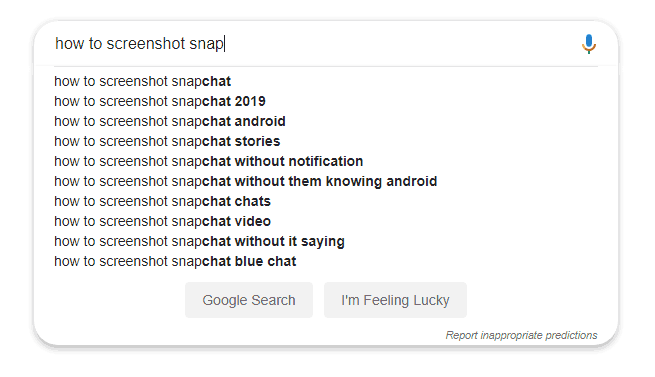This screenshot has height=377, width=655.
Task: Click the divider line under search box
Action: pyautogui.click(x=326, y=66)
